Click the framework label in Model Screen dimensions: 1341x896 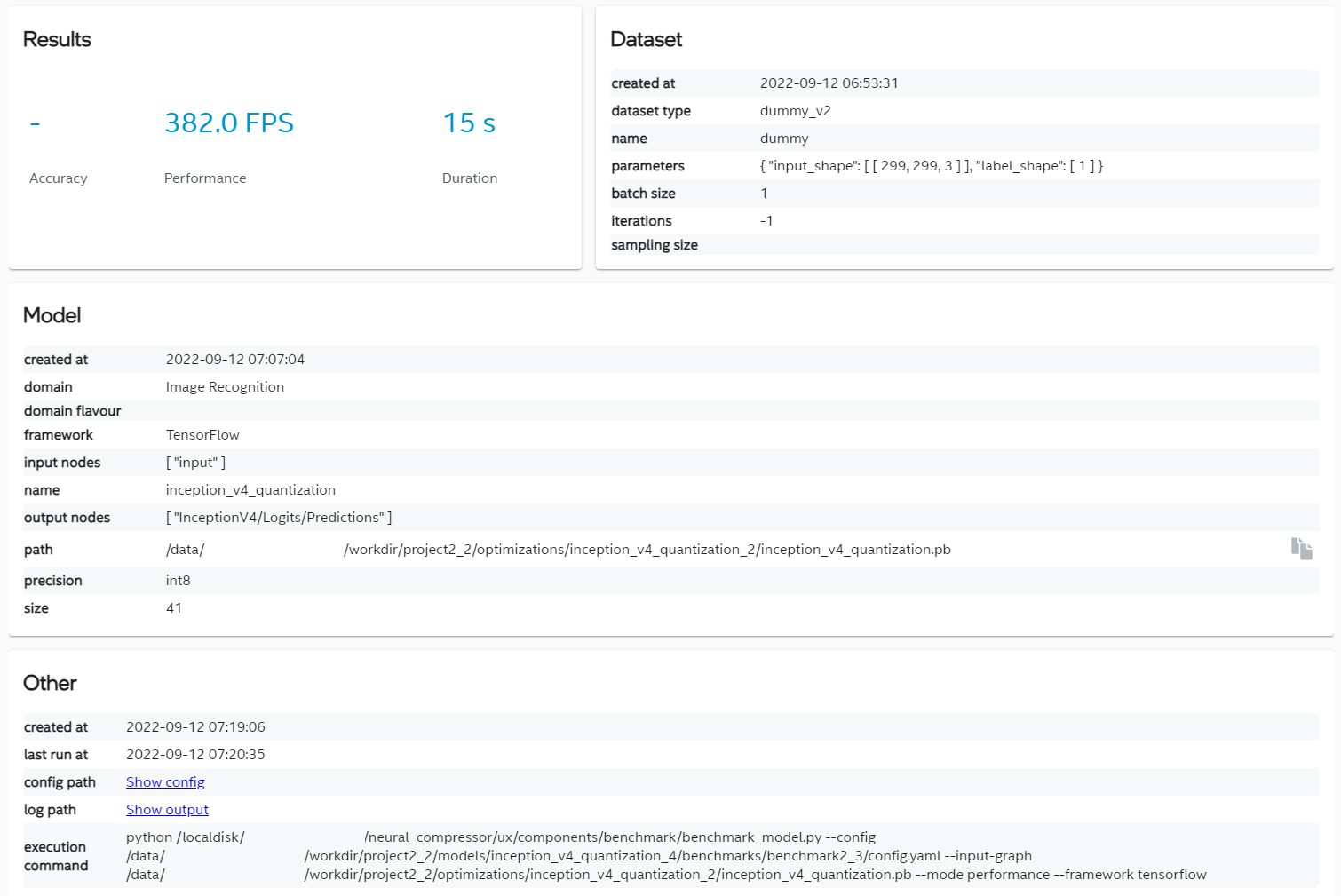[x=59, y=434]
